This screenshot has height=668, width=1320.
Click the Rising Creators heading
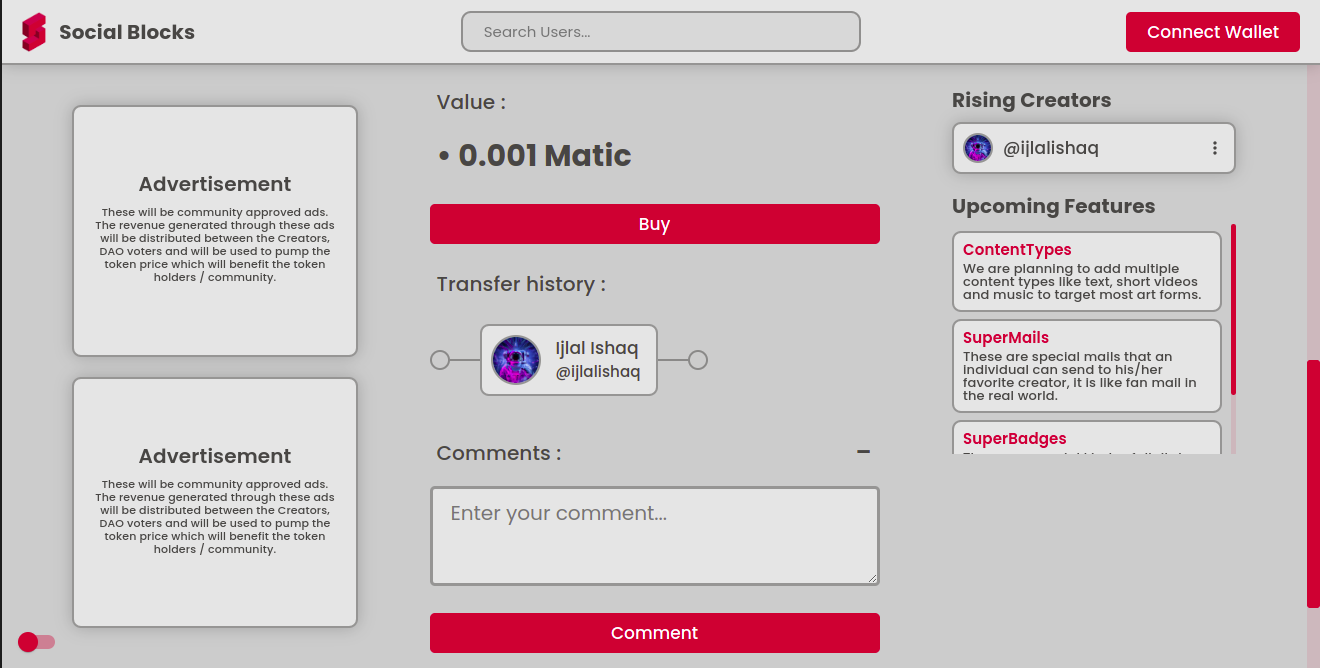tap(1031, 100)
